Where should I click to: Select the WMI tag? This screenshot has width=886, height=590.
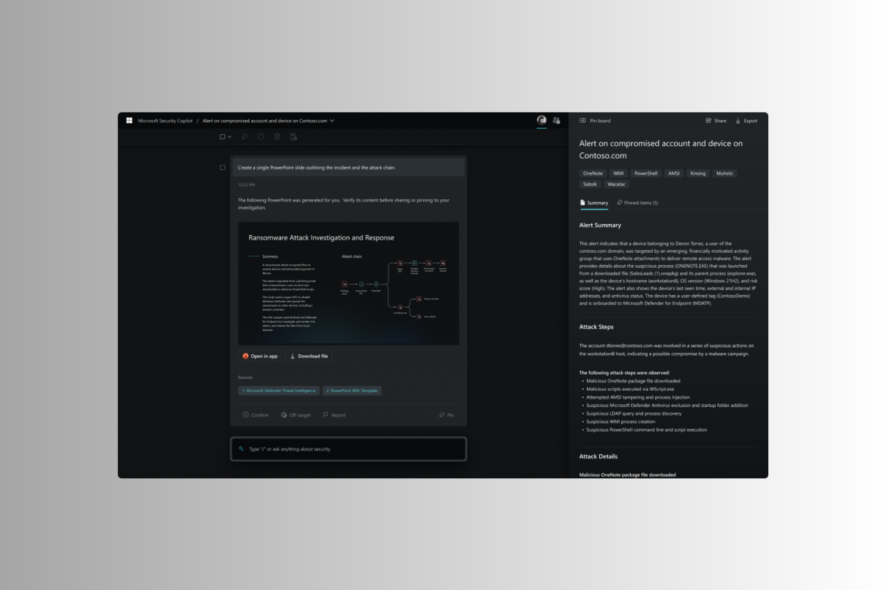coord(619,173)
